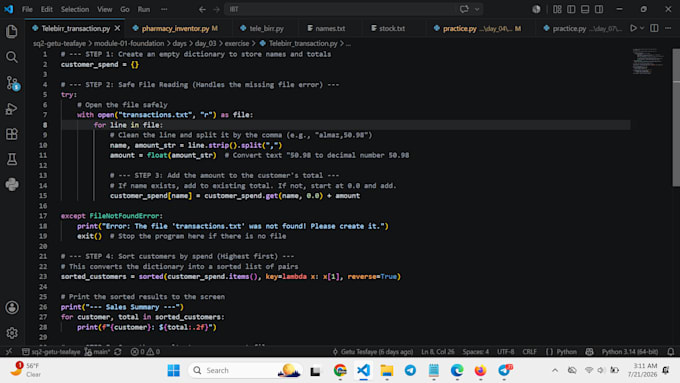Click the sq2-getu-tesfaye folder in status bar

click(x=51, y=352)
